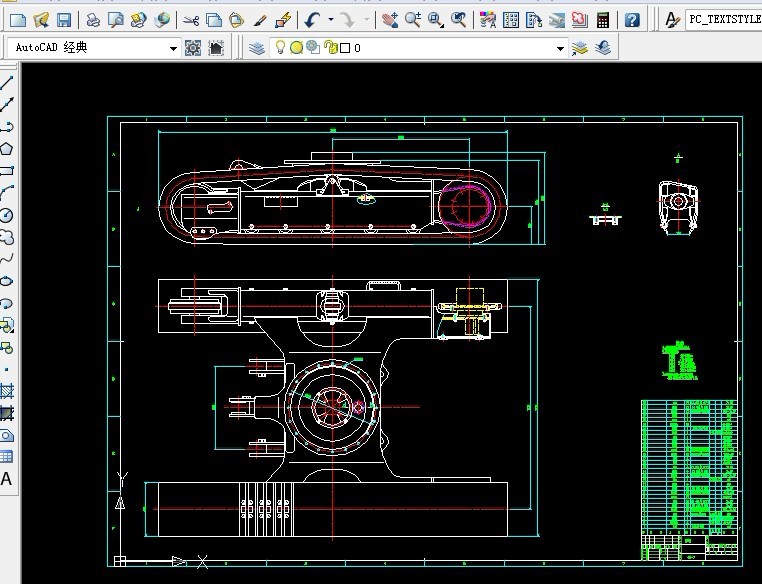Open the QuickCalc calculator

603,19
